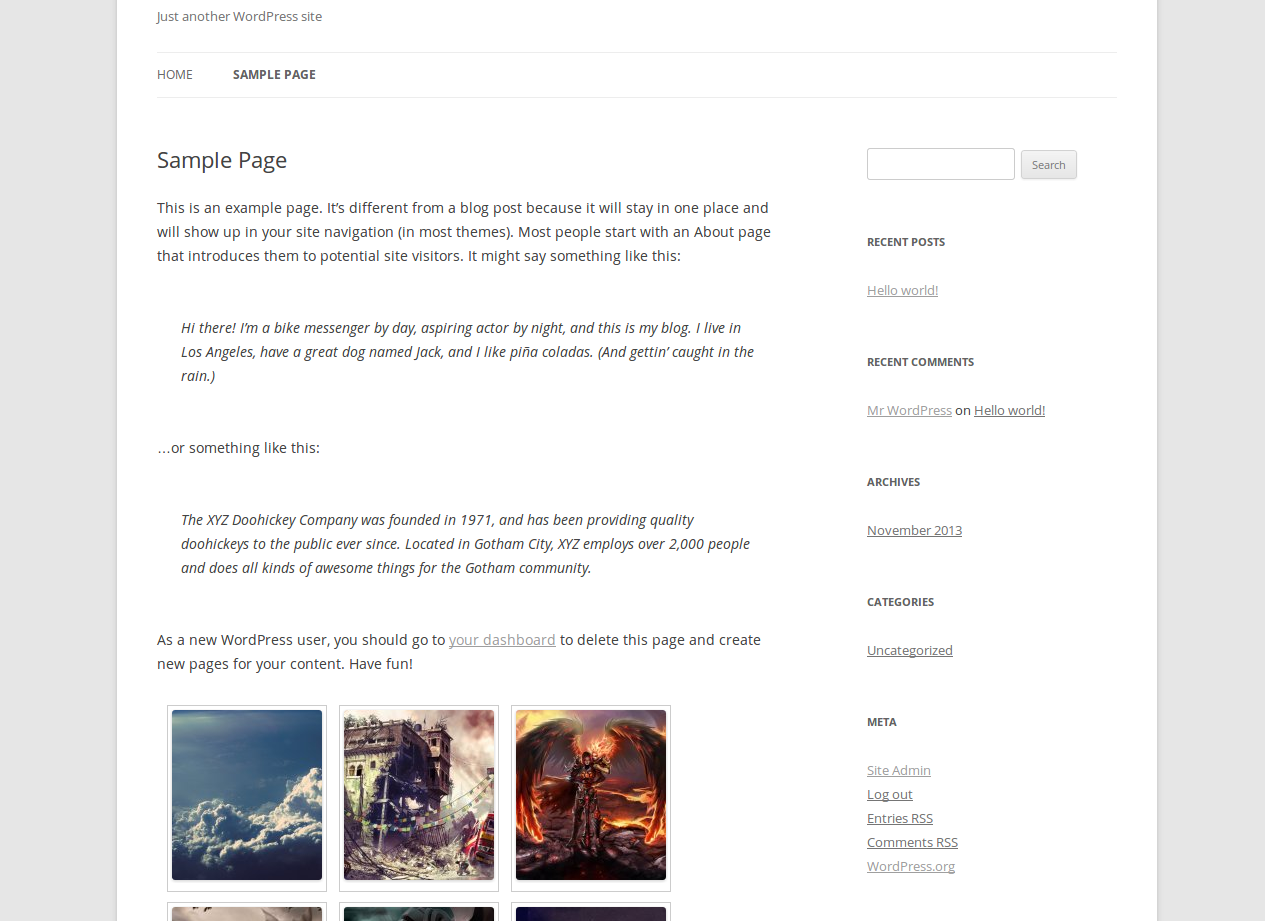Open the Entries RSS feed

899,818
